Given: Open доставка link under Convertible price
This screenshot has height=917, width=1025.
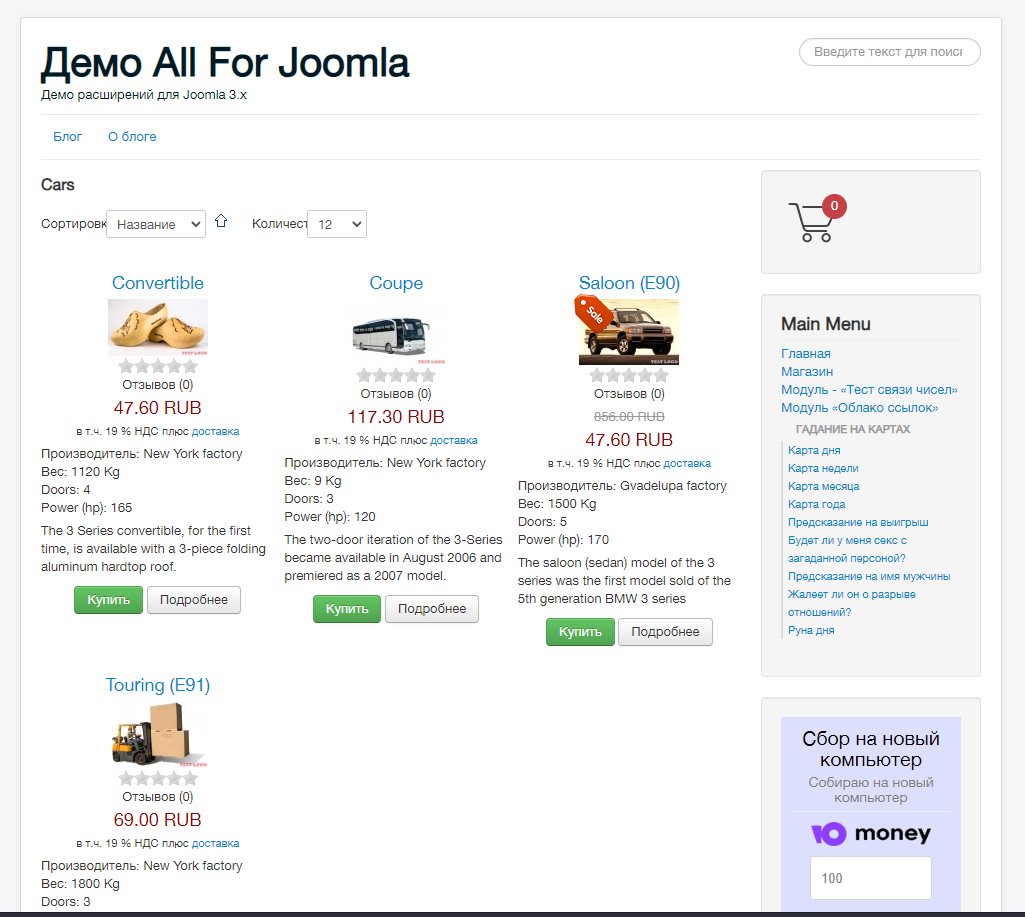Looking at the screenshot, I should pyautogui.click(x=216, y=431).
